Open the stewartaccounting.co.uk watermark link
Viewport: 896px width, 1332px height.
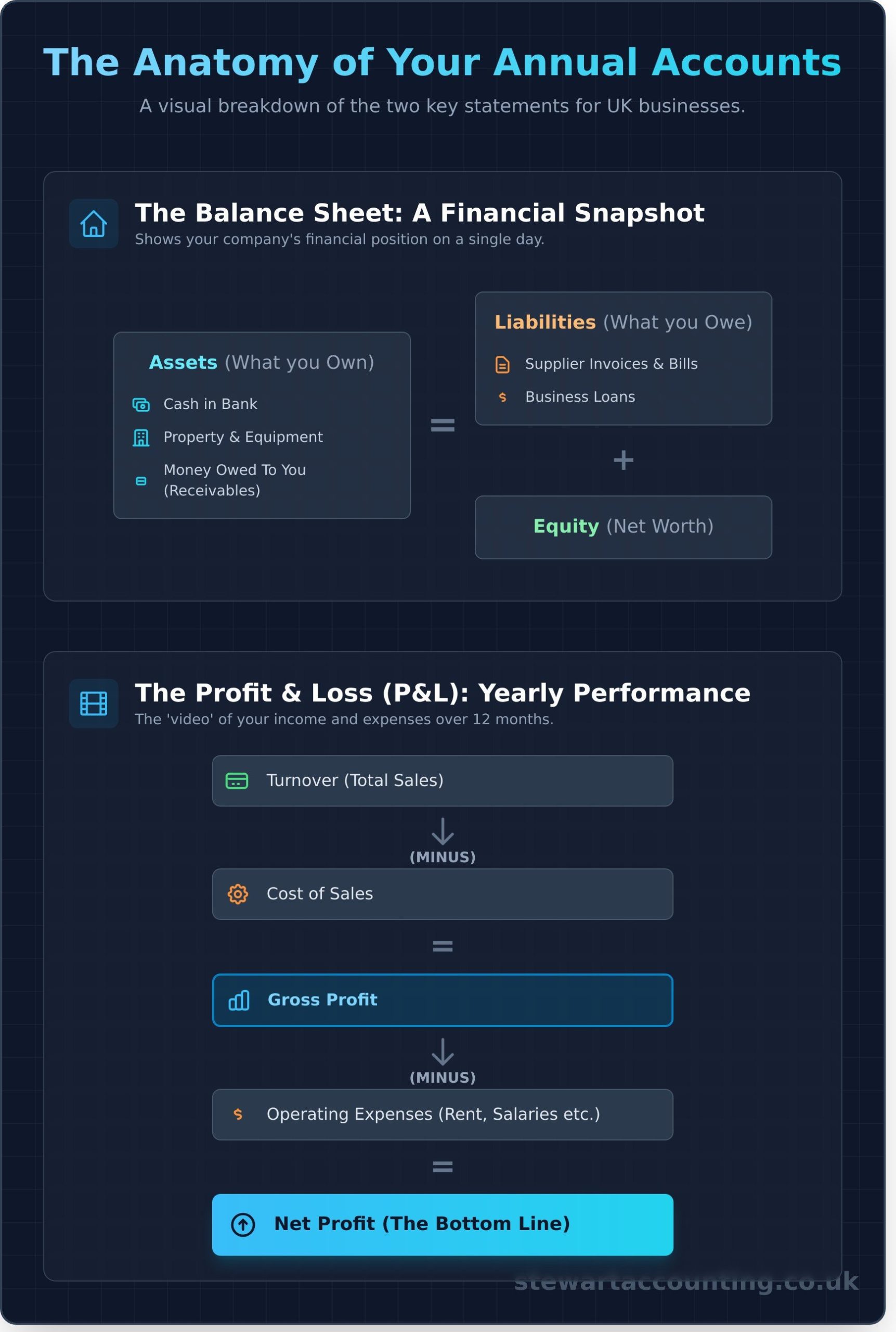coord(686,1281)
